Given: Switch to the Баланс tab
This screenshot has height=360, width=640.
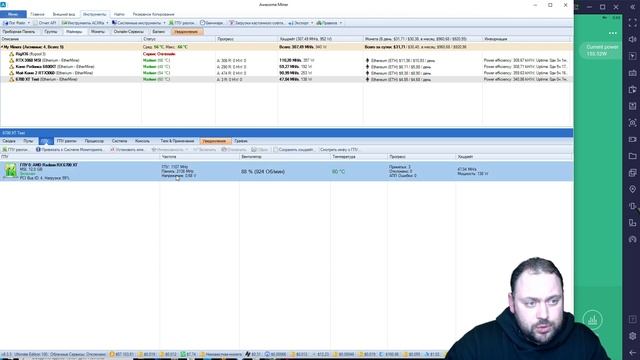Looking at the screenshot, I should [x=159, y=31].
